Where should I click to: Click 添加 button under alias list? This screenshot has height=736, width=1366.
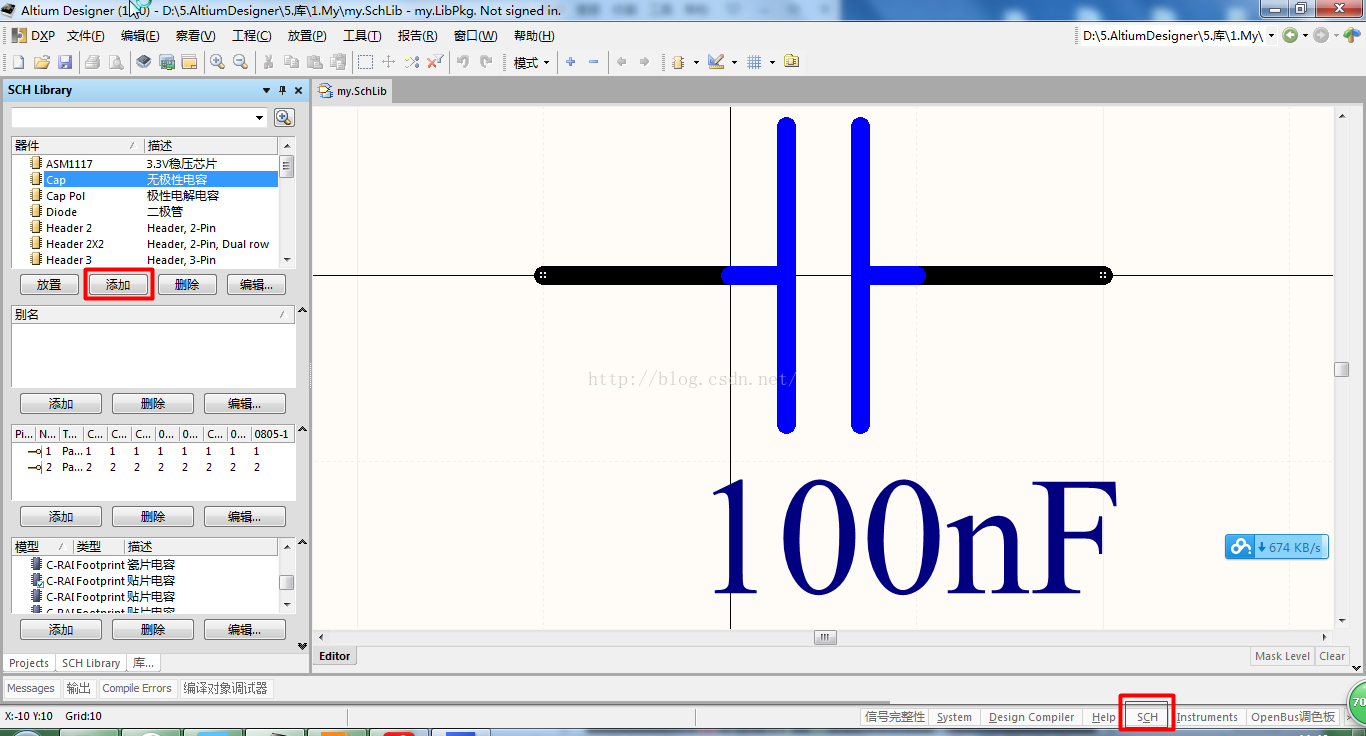(61, 404)
